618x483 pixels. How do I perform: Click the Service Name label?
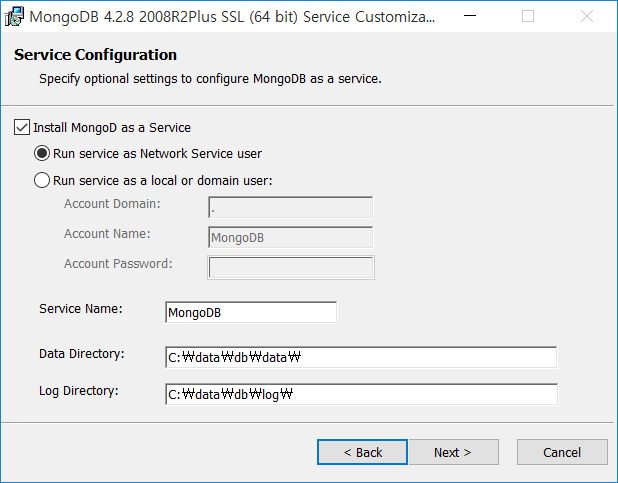click(x=81, y=309)
